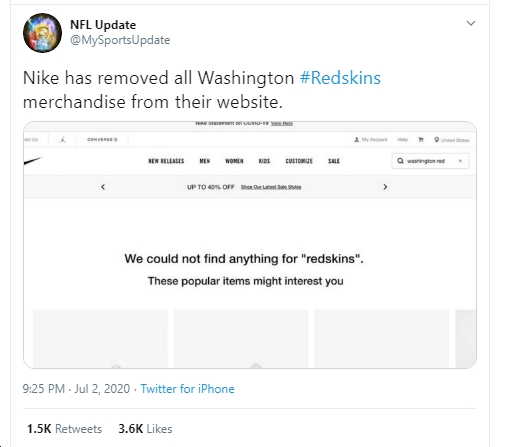Open the Twitter for iPhone source link
This screenshot has height=447, width=509.
[x=187, y=389]
